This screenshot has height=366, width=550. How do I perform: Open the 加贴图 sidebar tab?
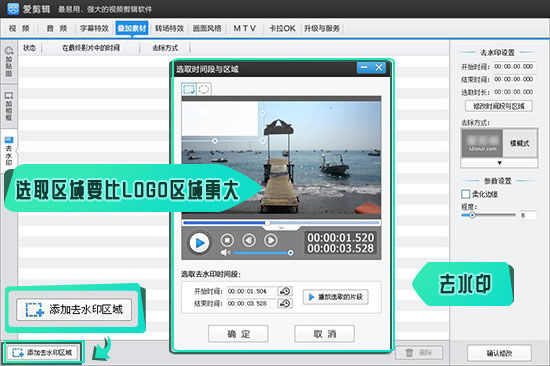pos(9,62)
